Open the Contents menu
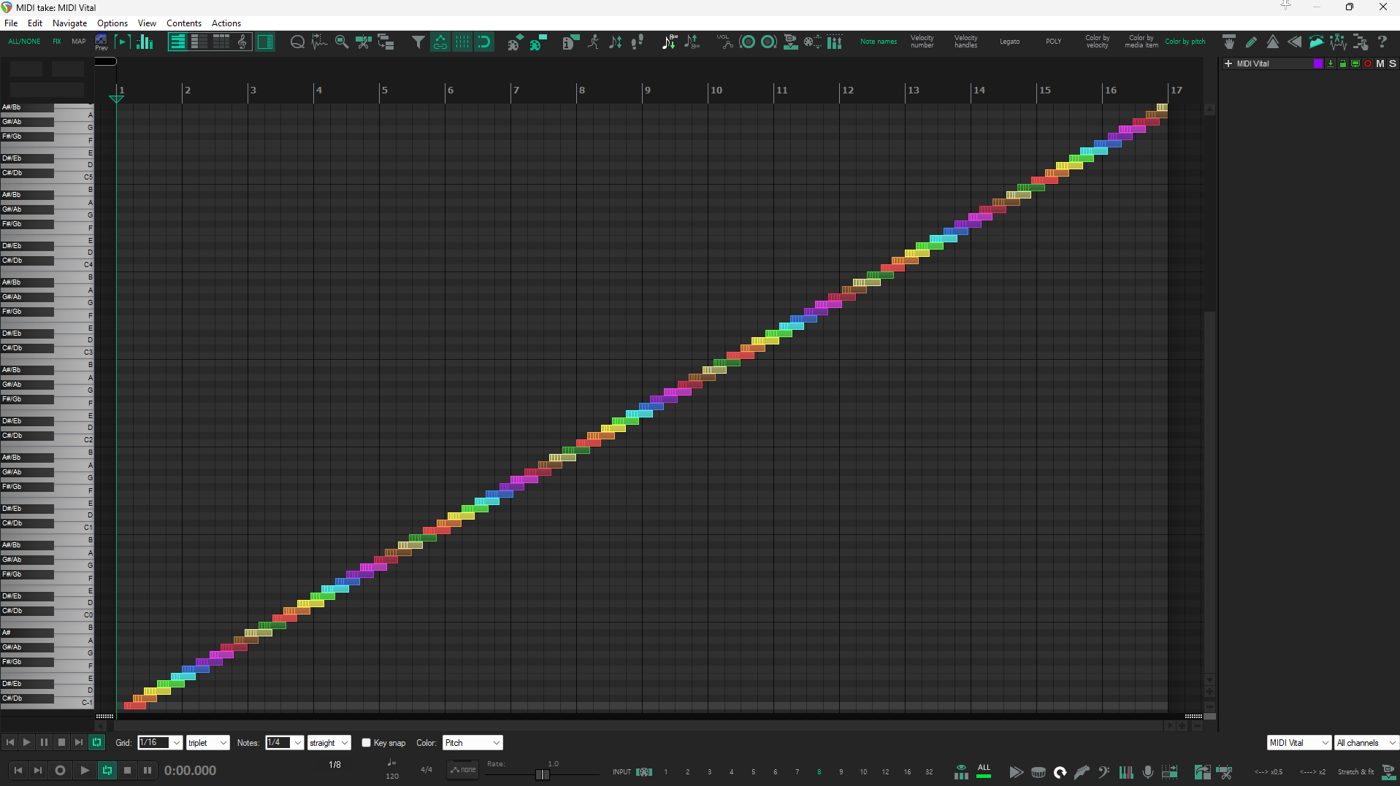This screenshot has height=786, width=1400. click(184, 23)
